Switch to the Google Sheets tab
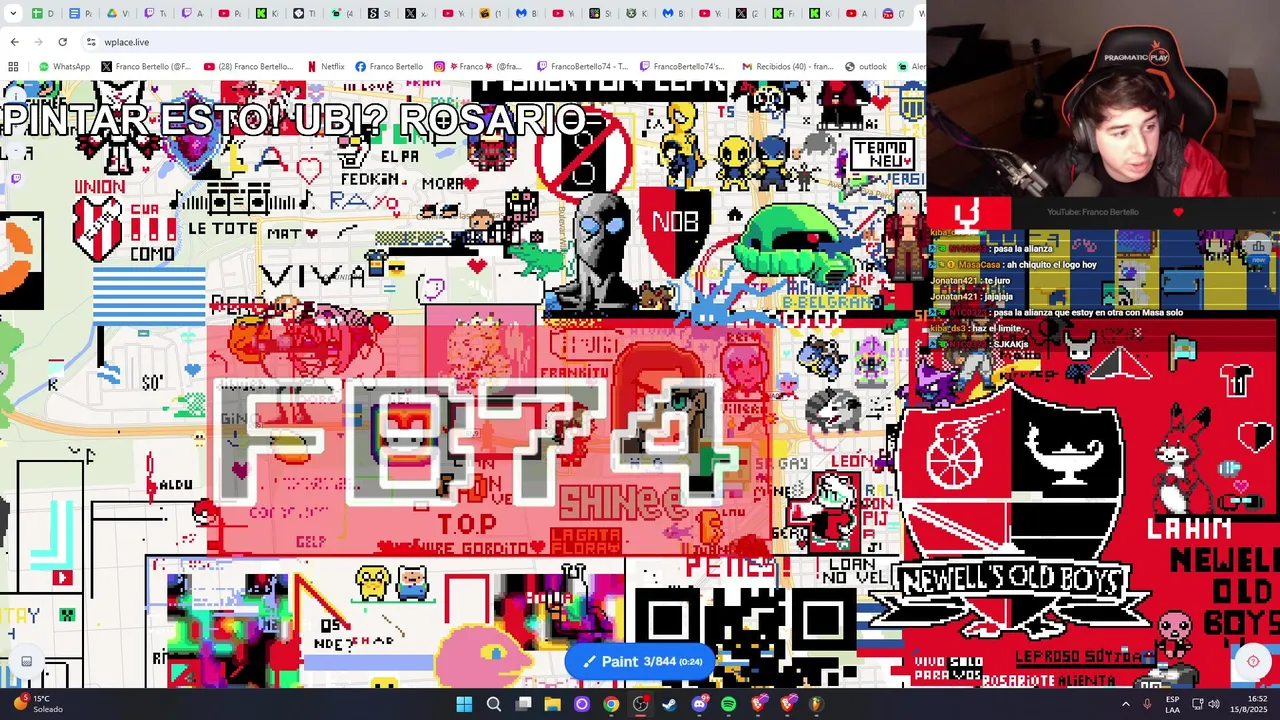 (44, 14)
